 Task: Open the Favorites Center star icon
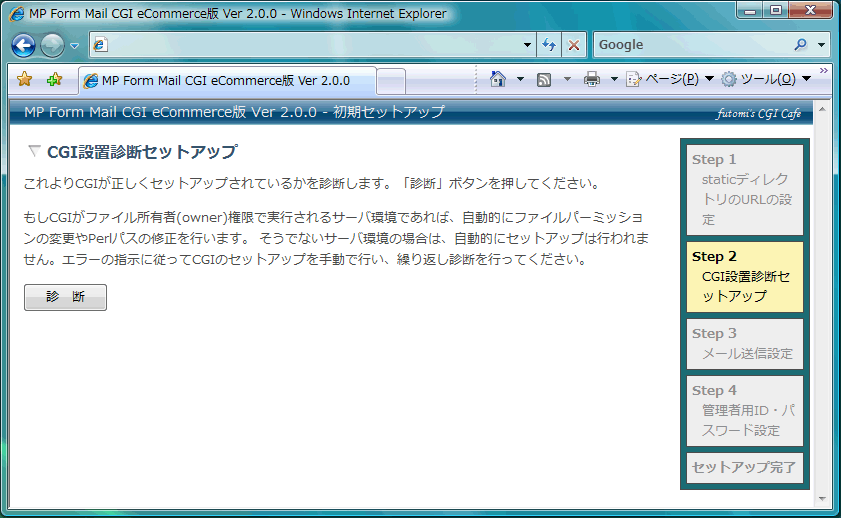[24, 80]
